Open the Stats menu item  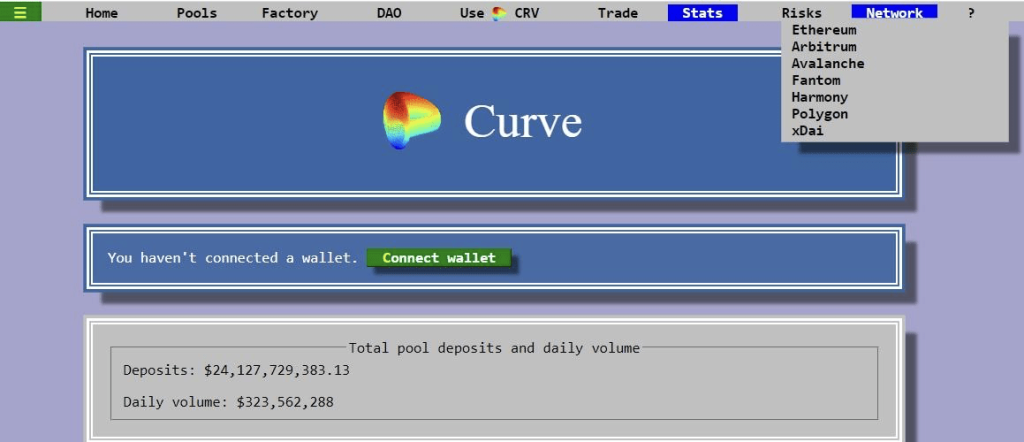703,12
